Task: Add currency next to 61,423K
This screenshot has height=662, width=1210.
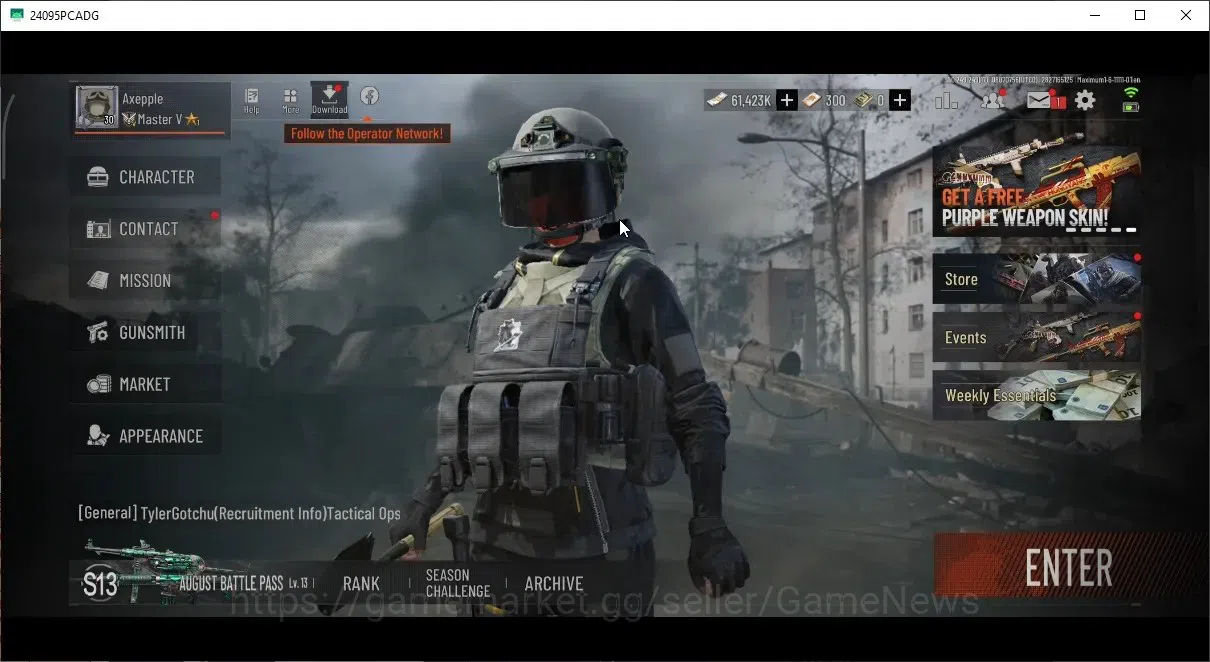Action: (787, 100)
